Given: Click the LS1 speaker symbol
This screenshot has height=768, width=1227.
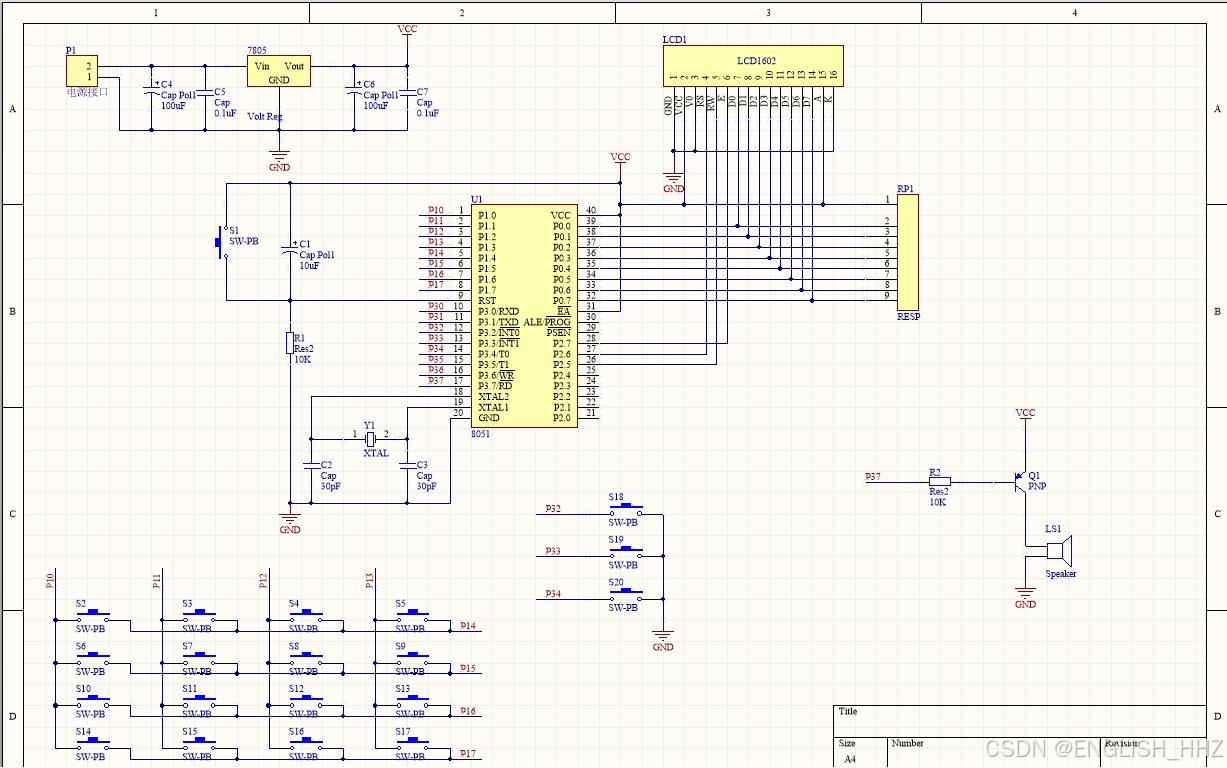Looking at the screenshot, I should pyautogui.click(x=1059, y=550).
